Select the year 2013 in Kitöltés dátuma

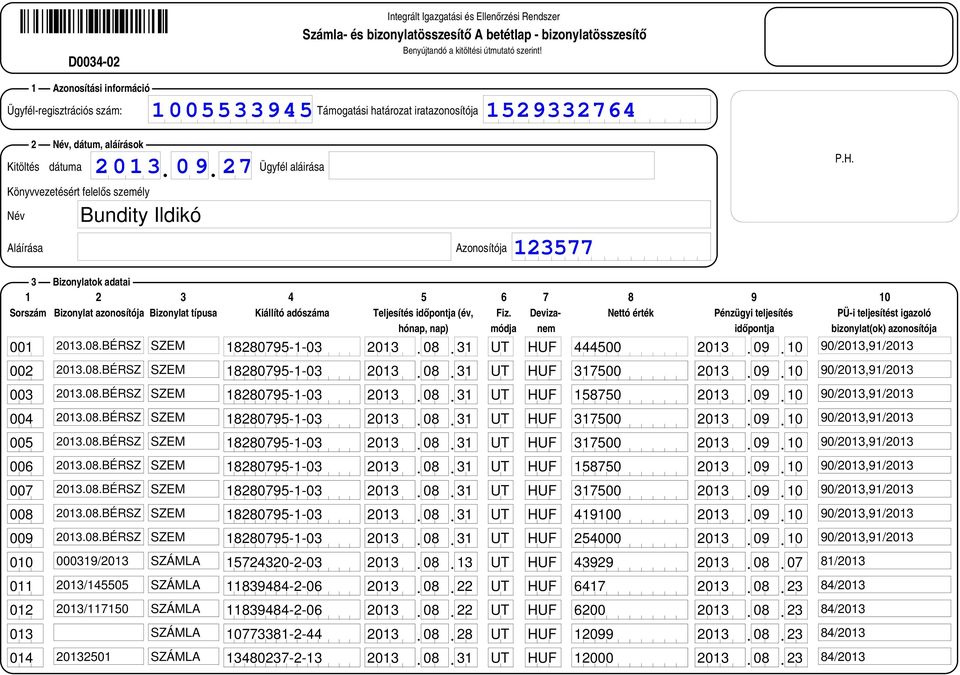pyautogui.click(x=127, y=165)
